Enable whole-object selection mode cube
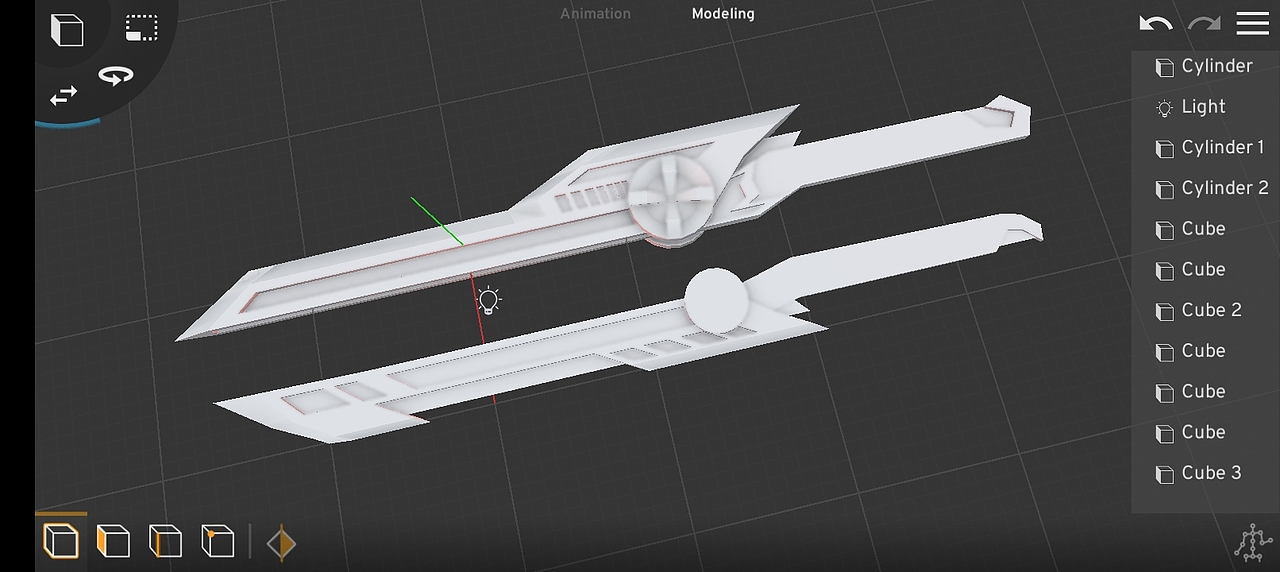Image resolution: width=1280 pixels, height=572 pixels. click(61, 541)
